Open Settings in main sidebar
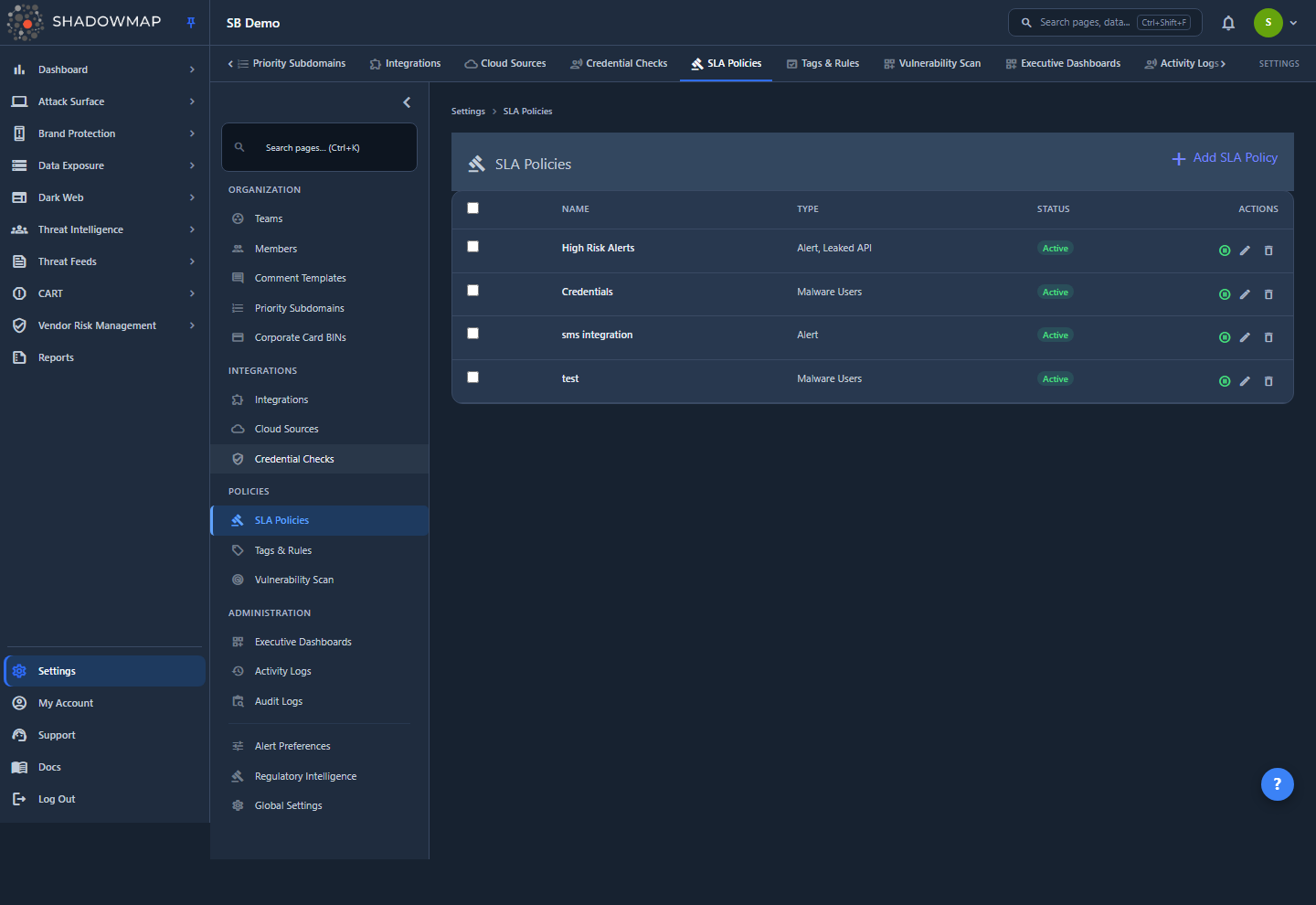The height and width of the screenshot is (905, 1316). pos(105,671)
